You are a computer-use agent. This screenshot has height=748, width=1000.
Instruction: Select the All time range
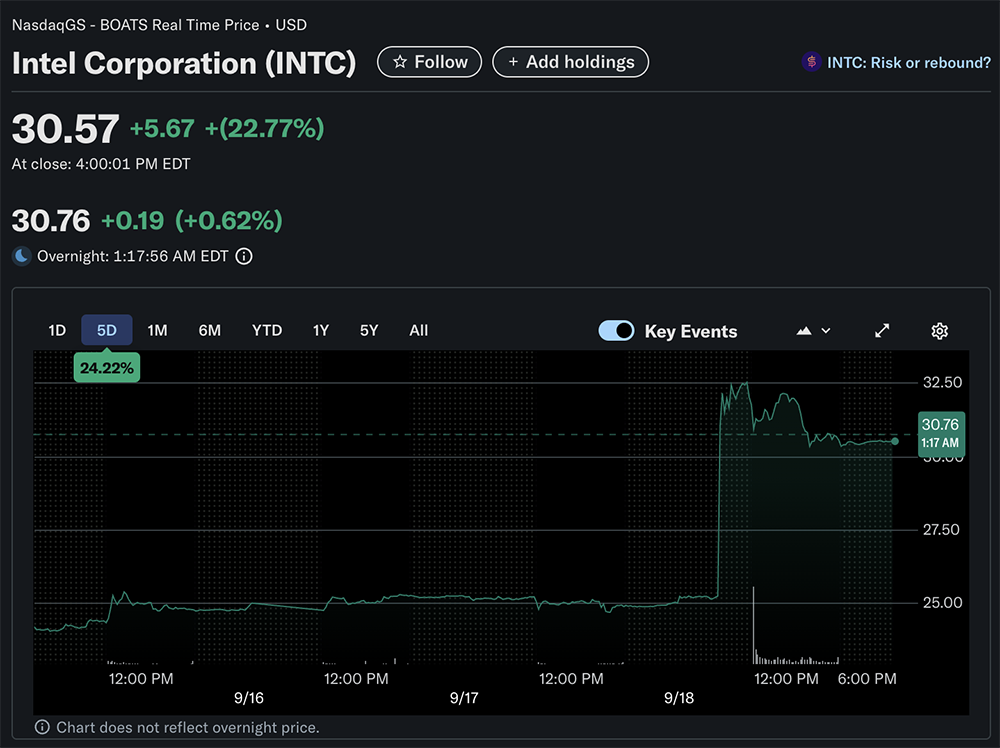point(419,330)
